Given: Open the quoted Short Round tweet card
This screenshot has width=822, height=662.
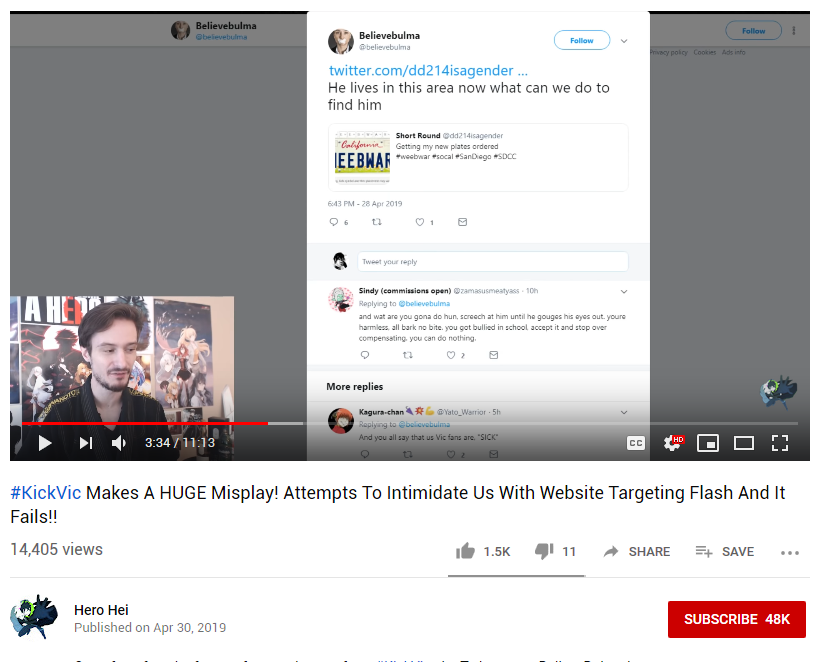Looking at the screenshot, I should click(x=478, y=157).
